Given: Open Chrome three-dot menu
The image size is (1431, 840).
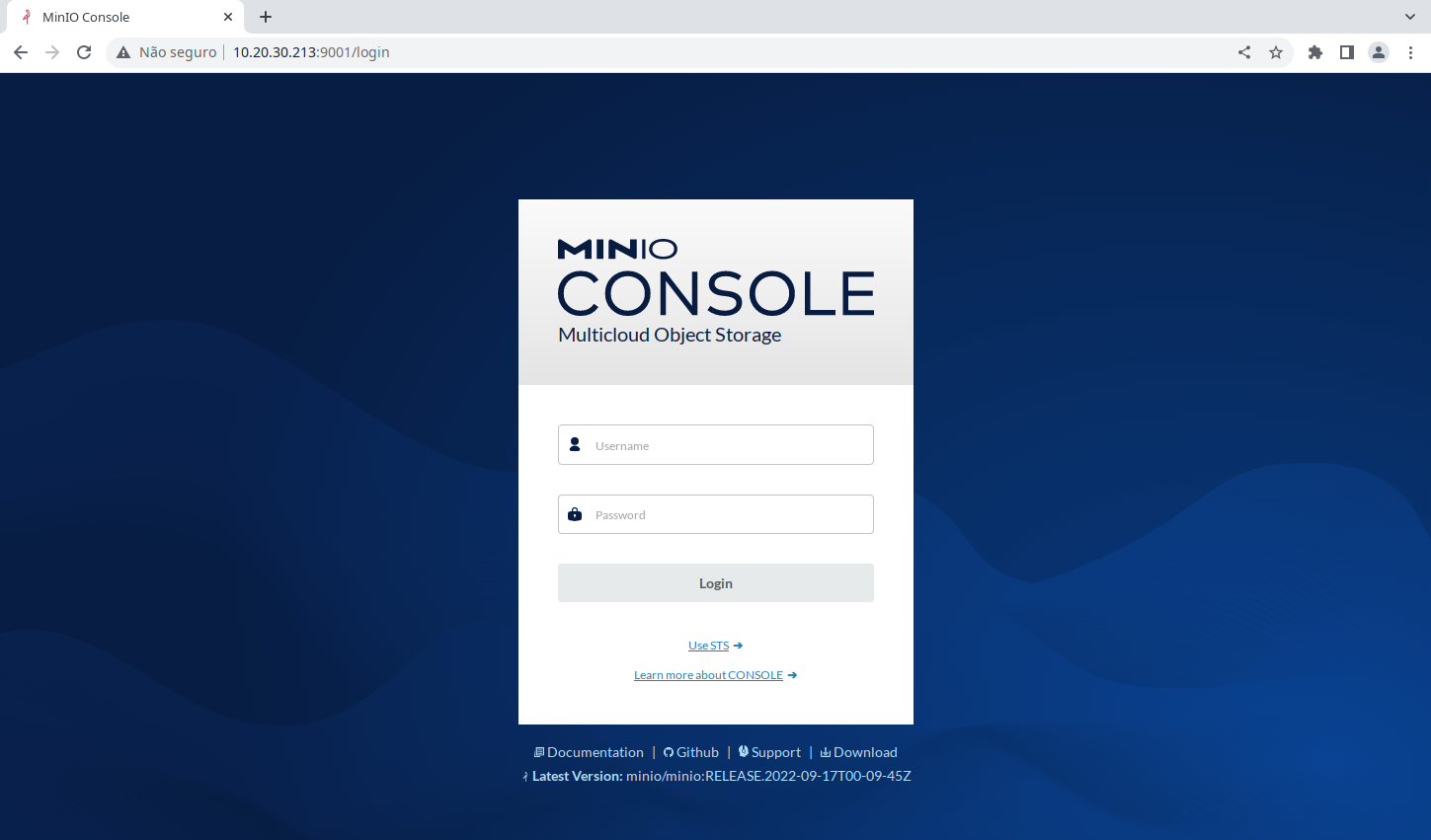Looking at the screenshot, I should (1410, 52).
